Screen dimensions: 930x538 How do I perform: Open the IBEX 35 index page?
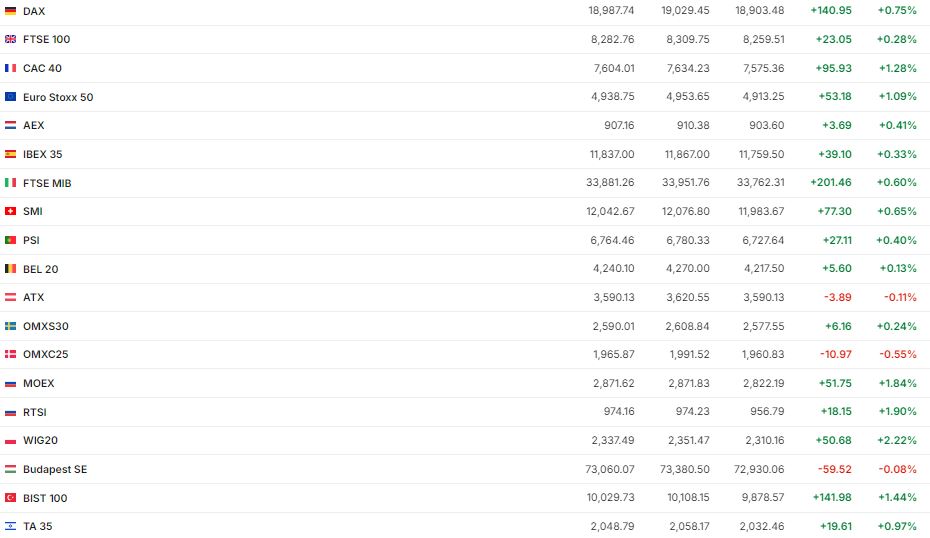click(43, 154)
